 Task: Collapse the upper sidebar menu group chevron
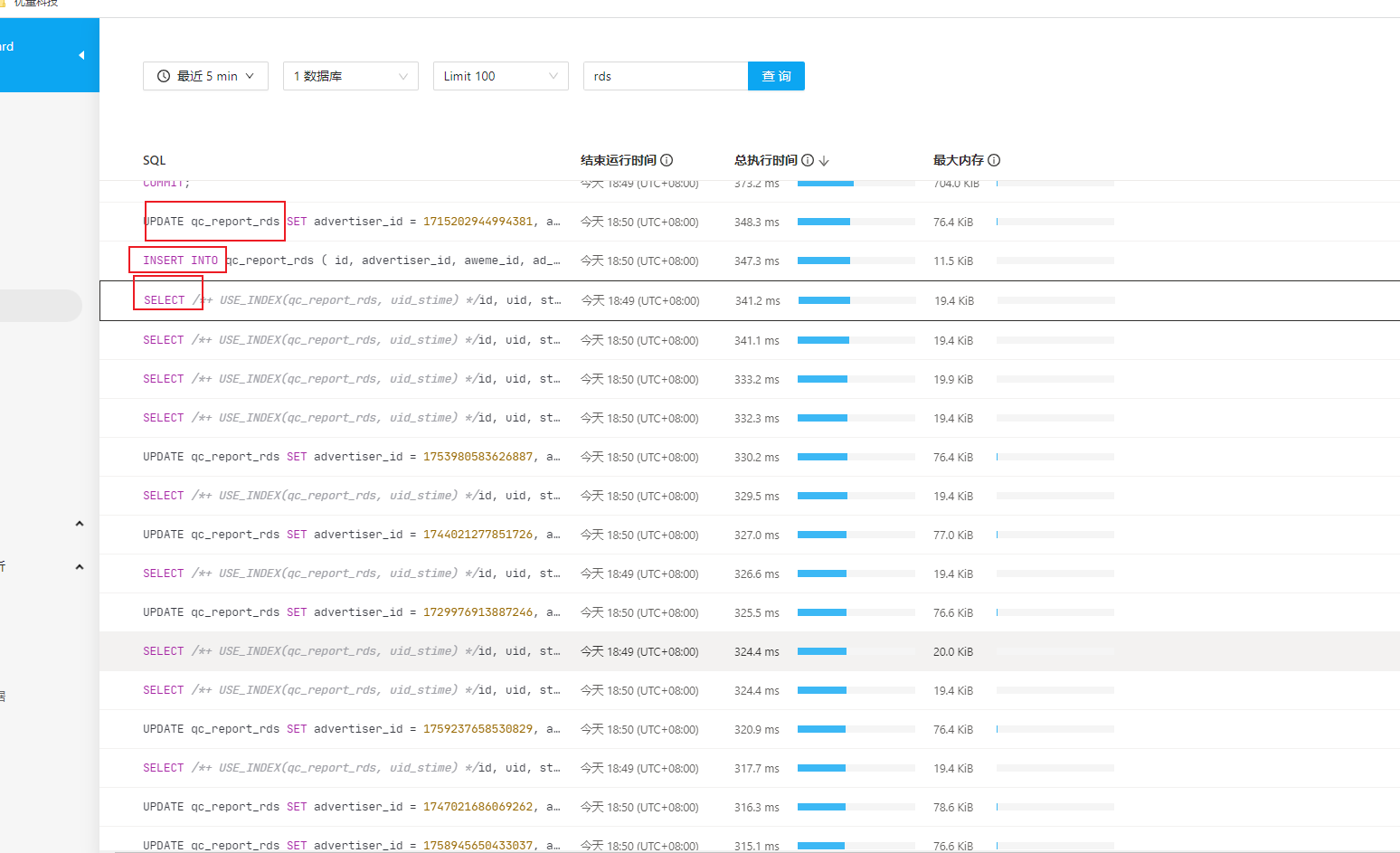point(80,524)
